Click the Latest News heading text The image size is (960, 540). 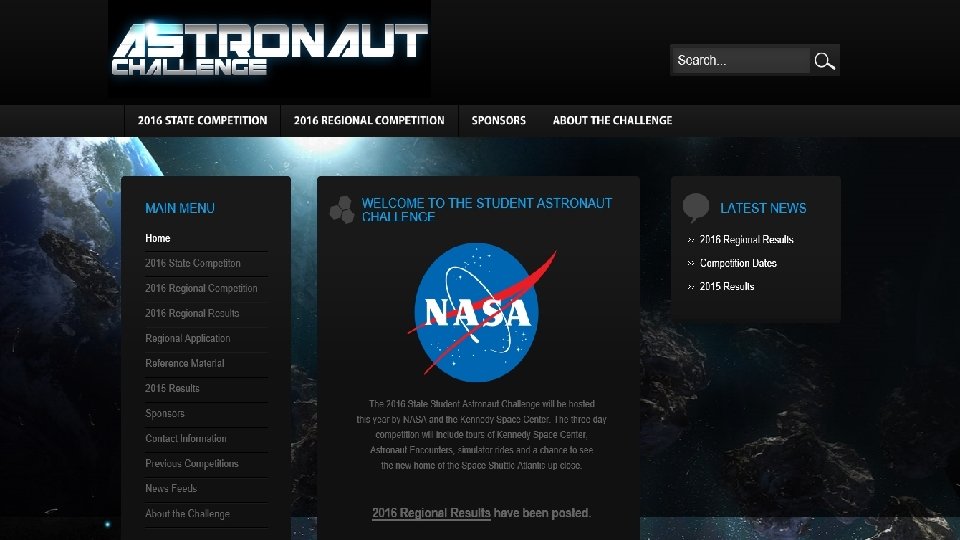[x=763, y=208]
